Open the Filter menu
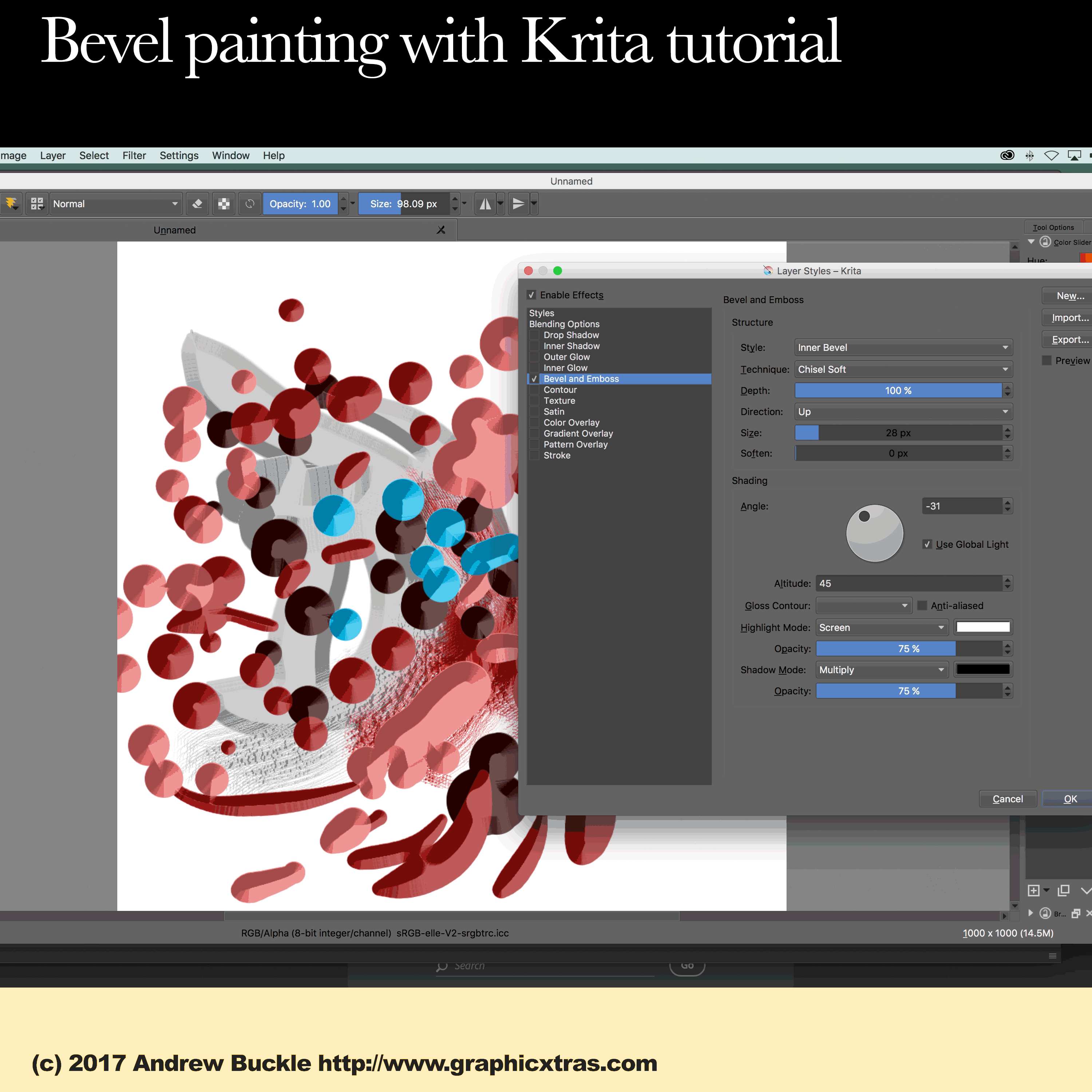 coord(134,155)
